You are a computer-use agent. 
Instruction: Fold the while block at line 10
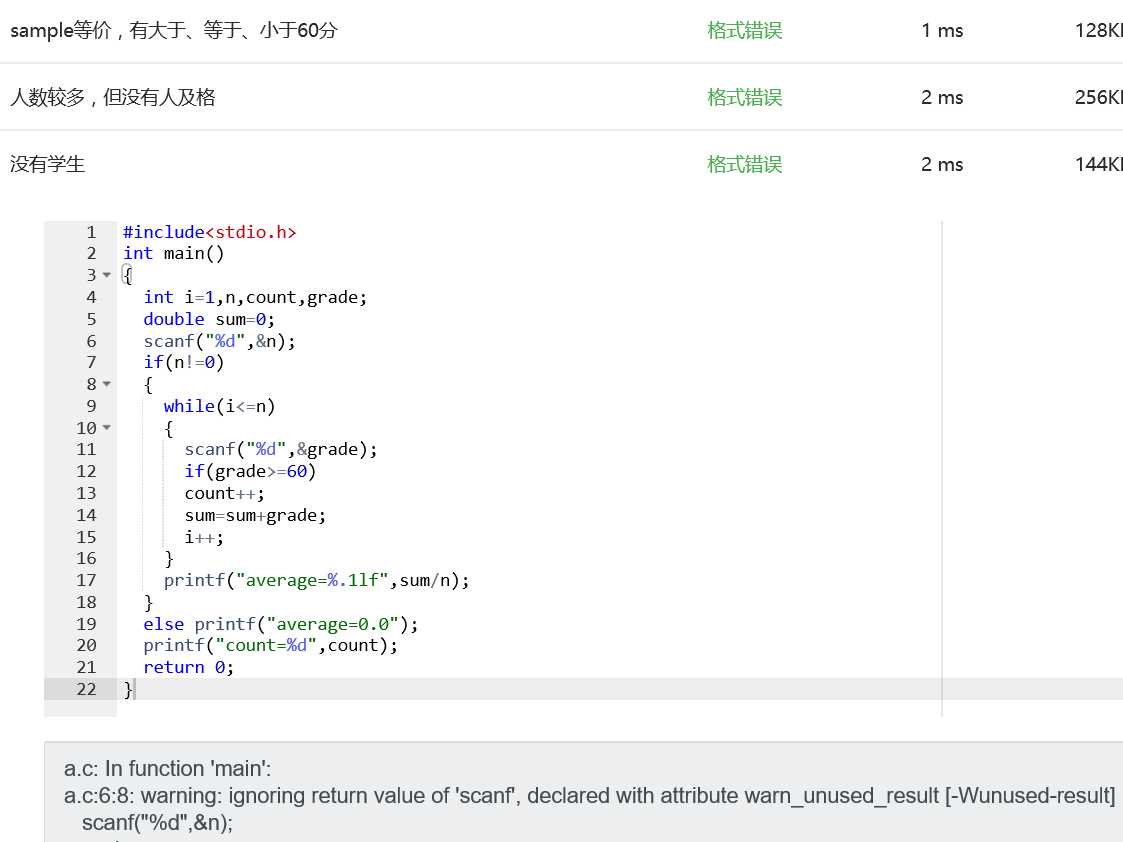pos(107,429)
